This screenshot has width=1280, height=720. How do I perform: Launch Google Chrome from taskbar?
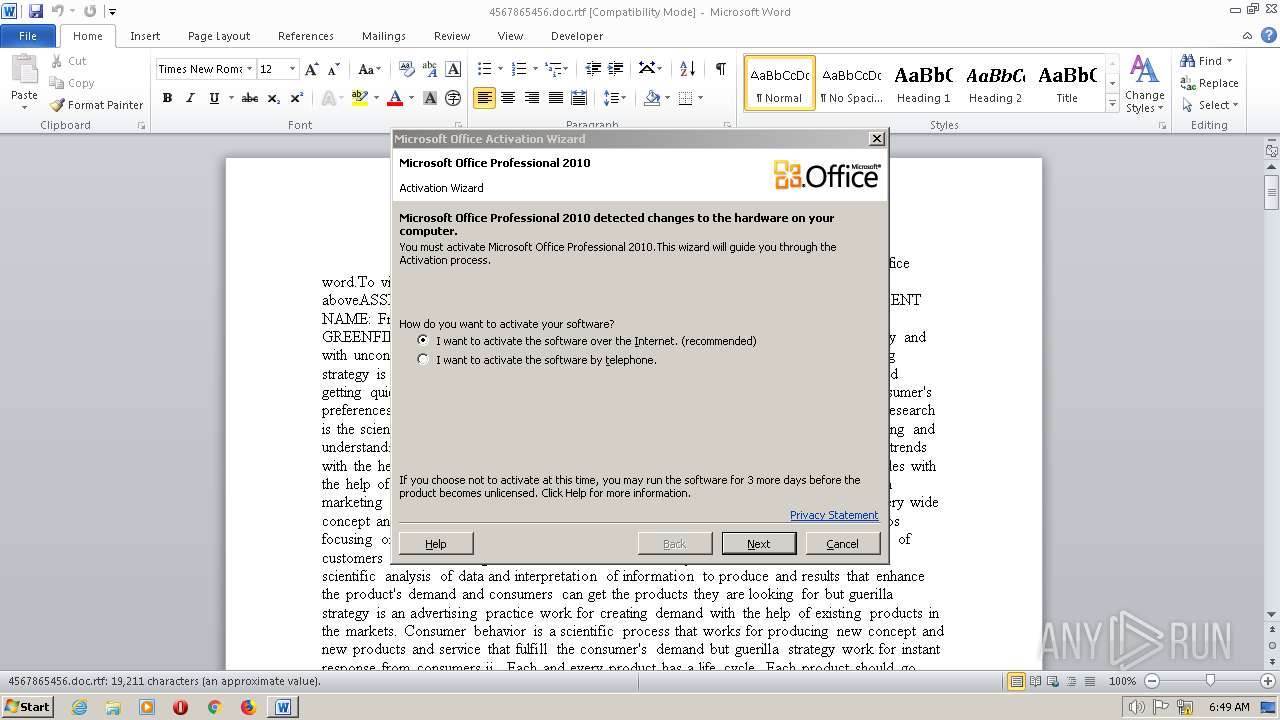214,707
